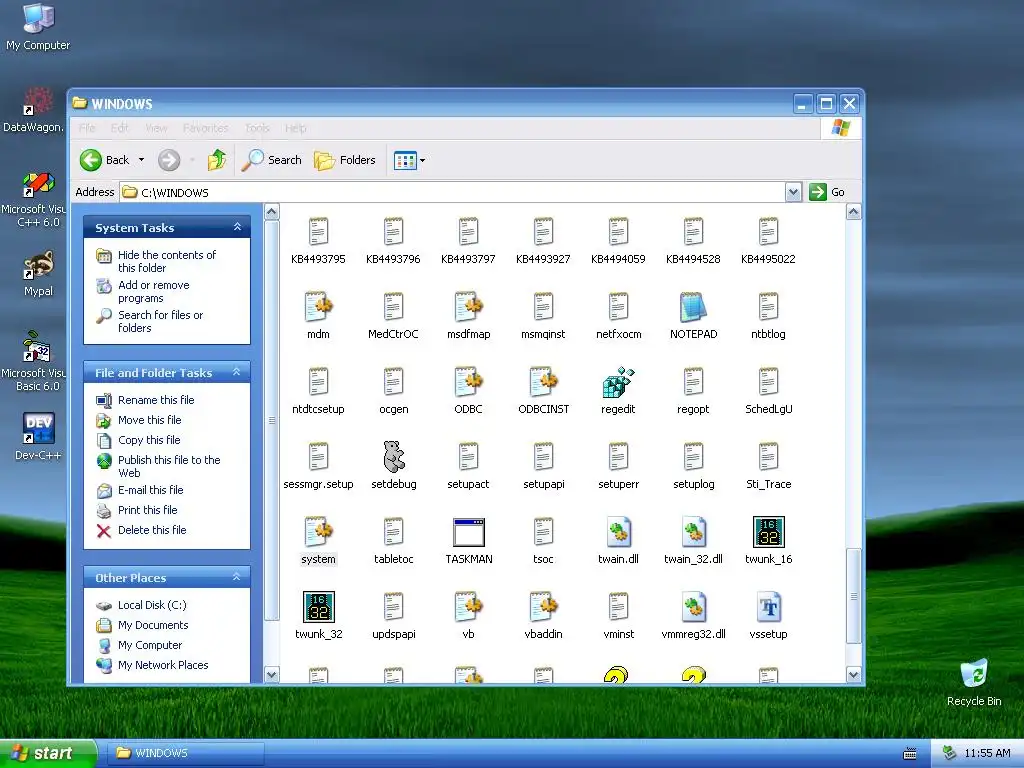1024x768 pixels.
Task: Click Delete this file link
Action: (x=152, y=530)
